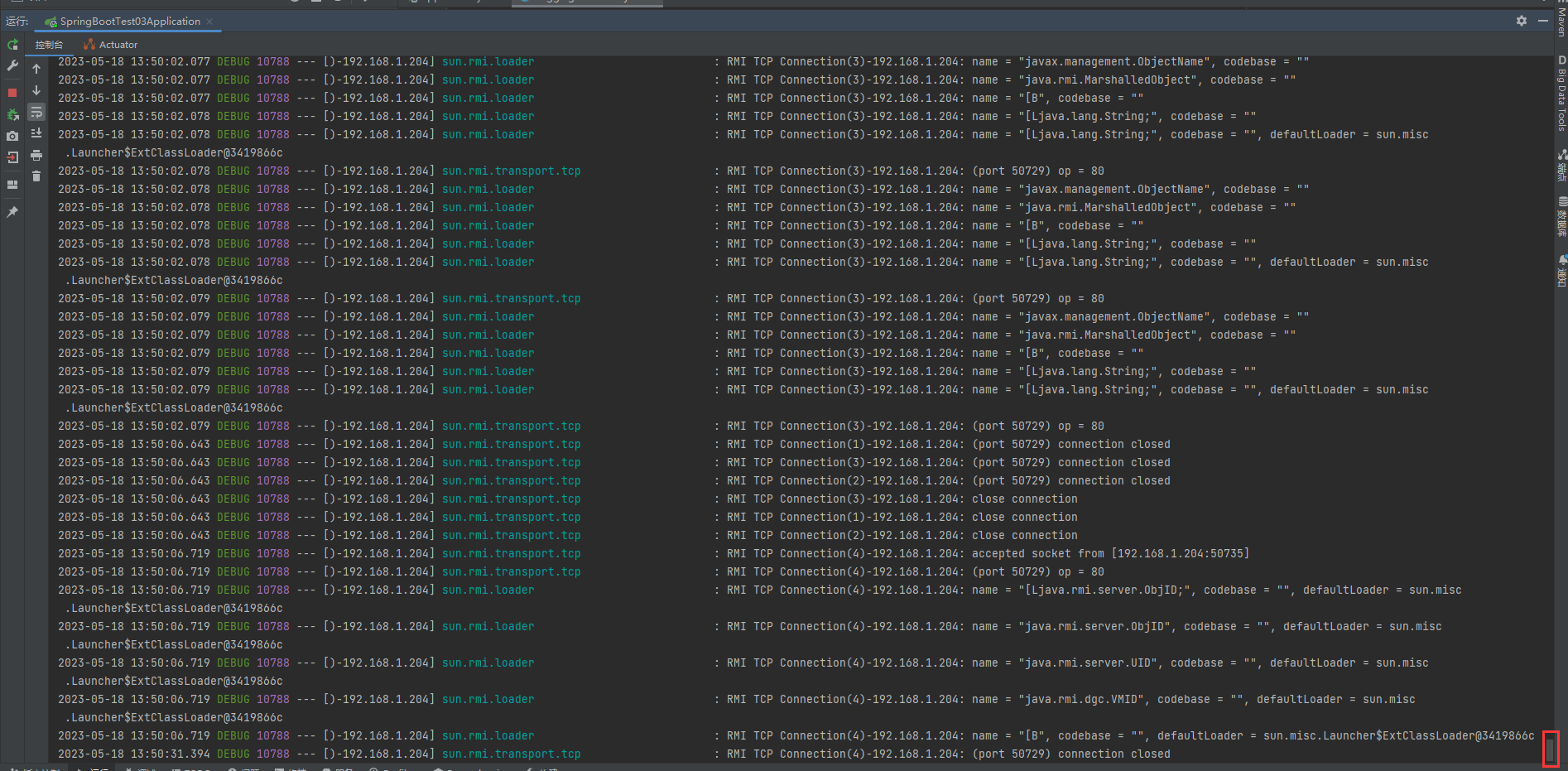Image resolution: width=1568 pixels, height=771 pixels.
Task: Switch to the Actuator tab
Action: 110,45
